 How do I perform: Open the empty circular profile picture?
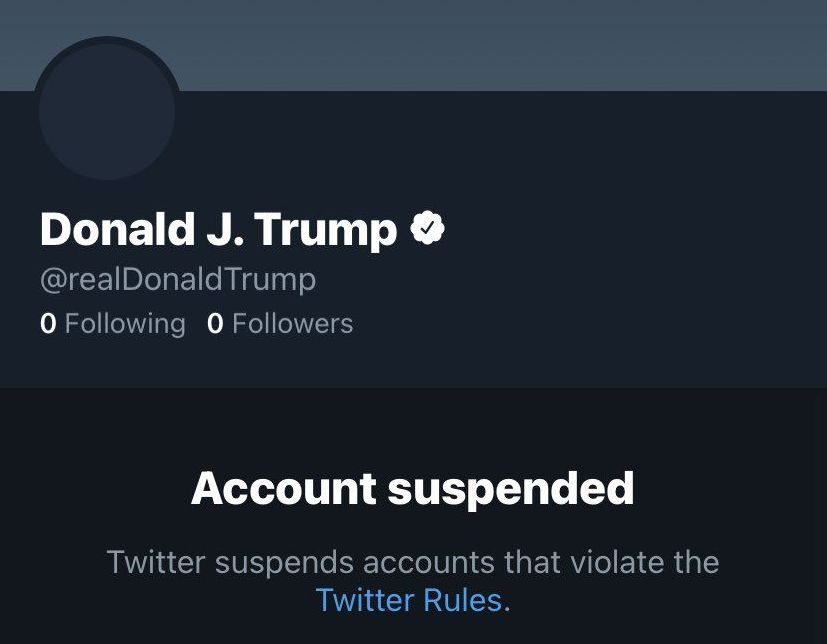[x=107, y=112]
